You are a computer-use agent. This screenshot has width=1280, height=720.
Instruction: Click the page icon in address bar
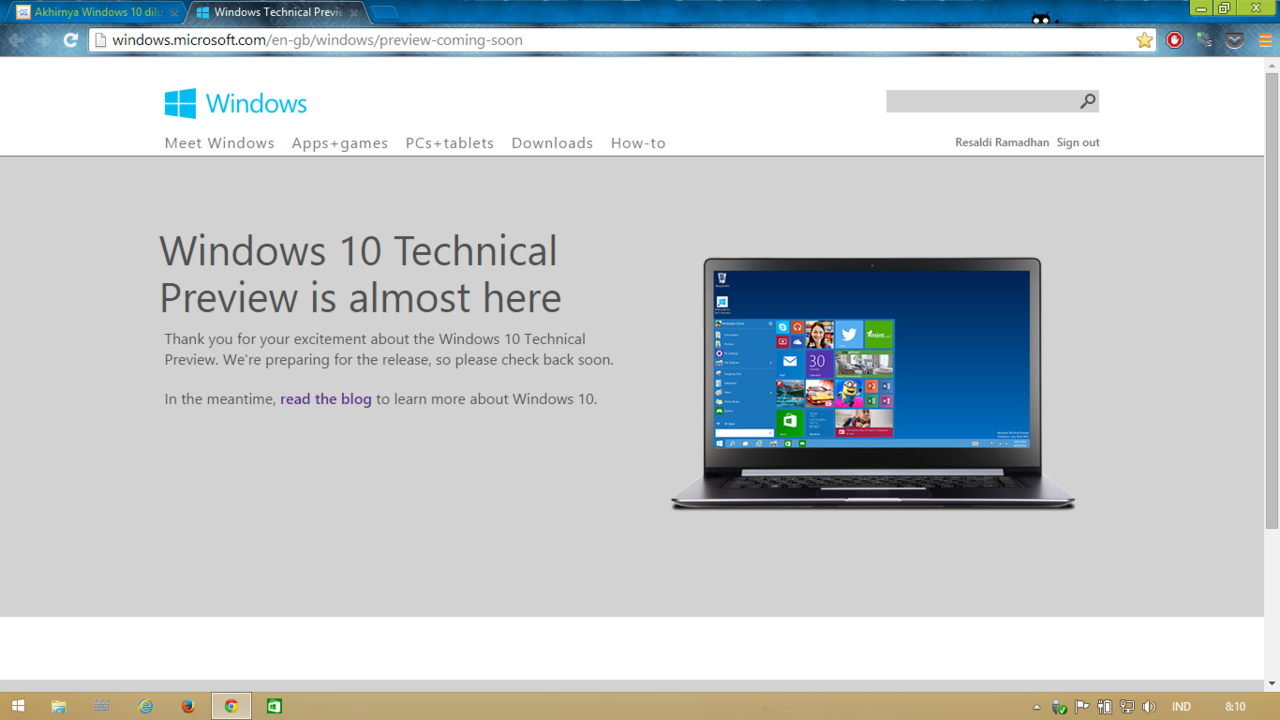click(100, 40)
